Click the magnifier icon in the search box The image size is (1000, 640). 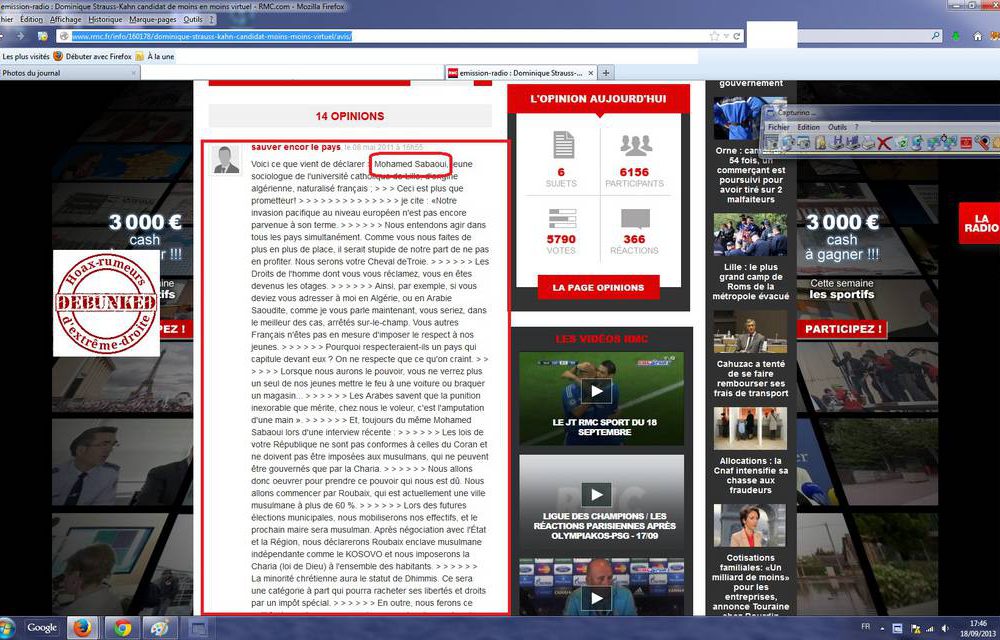(936, 36)
